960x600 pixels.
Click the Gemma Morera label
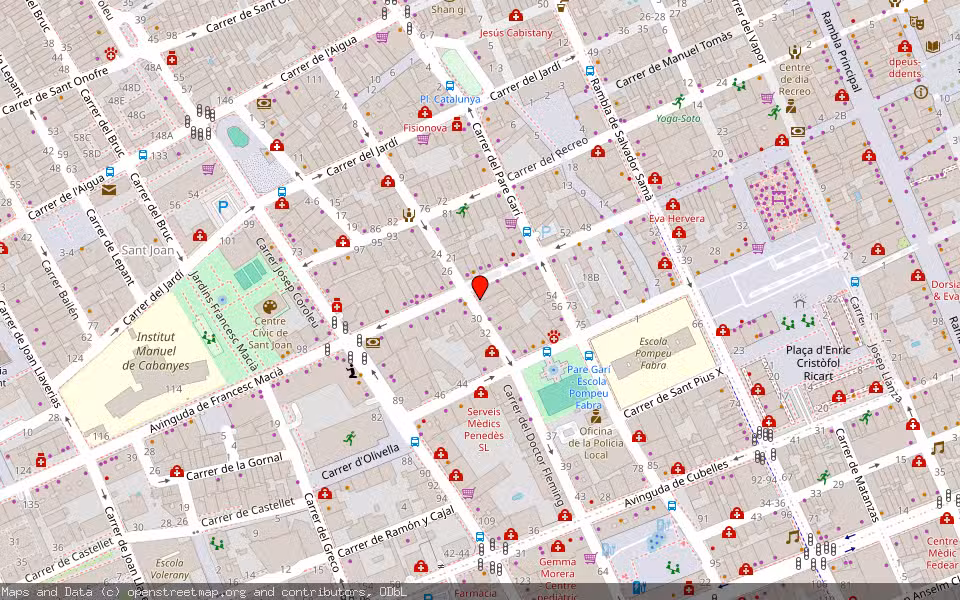557,568
